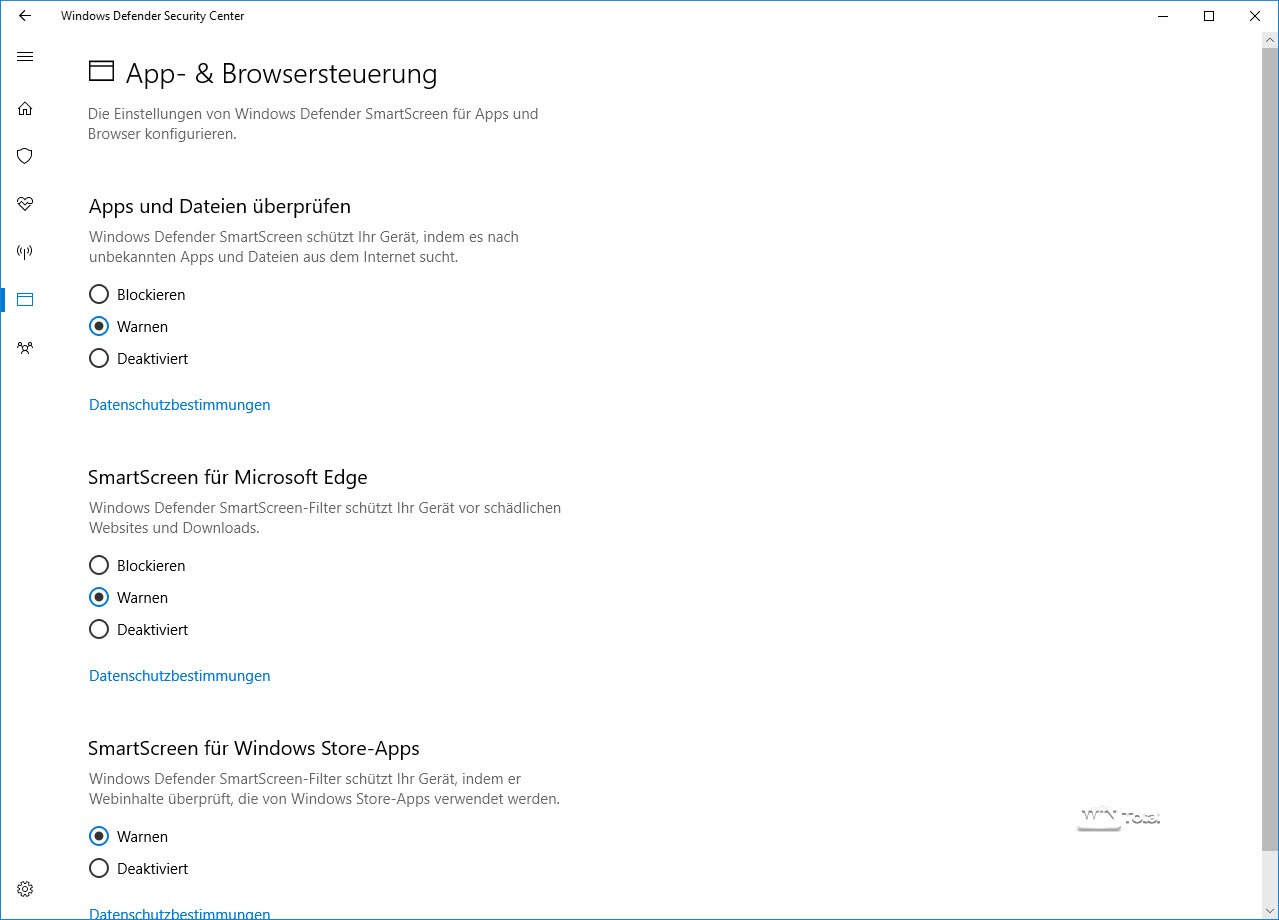Screen dimensions: 1279x920
Task: Go to Home via the house icon
Action: [25, 108]
